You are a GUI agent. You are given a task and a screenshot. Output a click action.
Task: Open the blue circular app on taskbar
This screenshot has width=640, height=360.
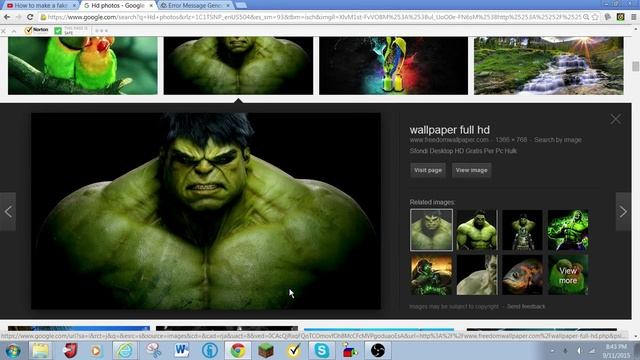click(x=209, y=351)
